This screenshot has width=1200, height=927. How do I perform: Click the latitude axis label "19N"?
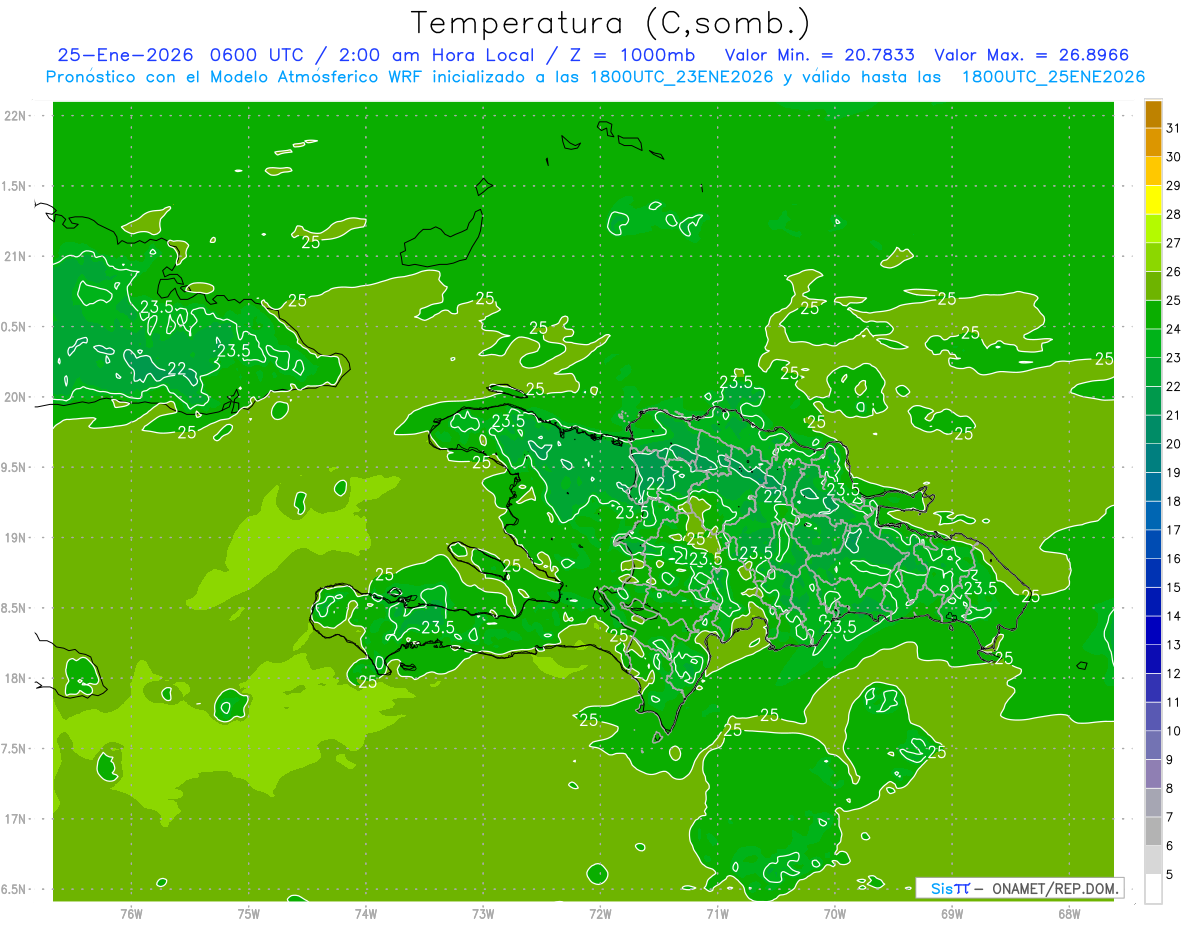[x=17, y=538]
